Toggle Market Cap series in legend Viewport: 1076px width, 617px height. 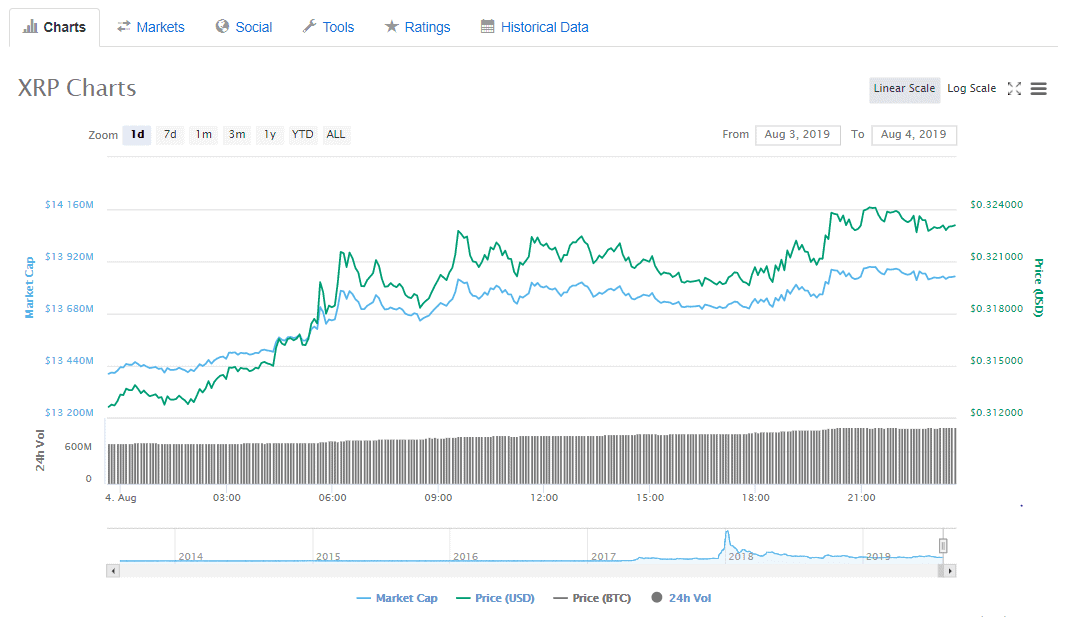point(397,598)
